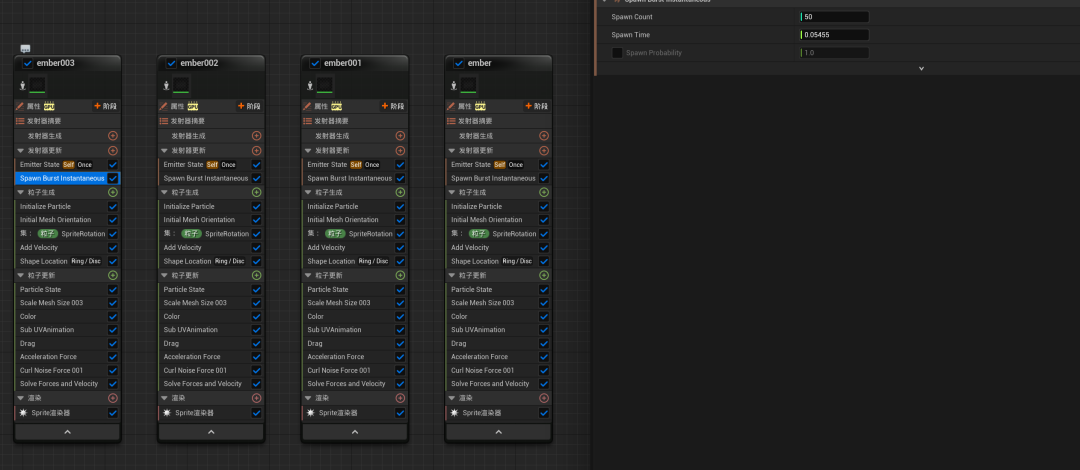The image size is (1080, 470).
Task: Add renderer to ember002 渲染 section
Action: [x=256, y=398]
